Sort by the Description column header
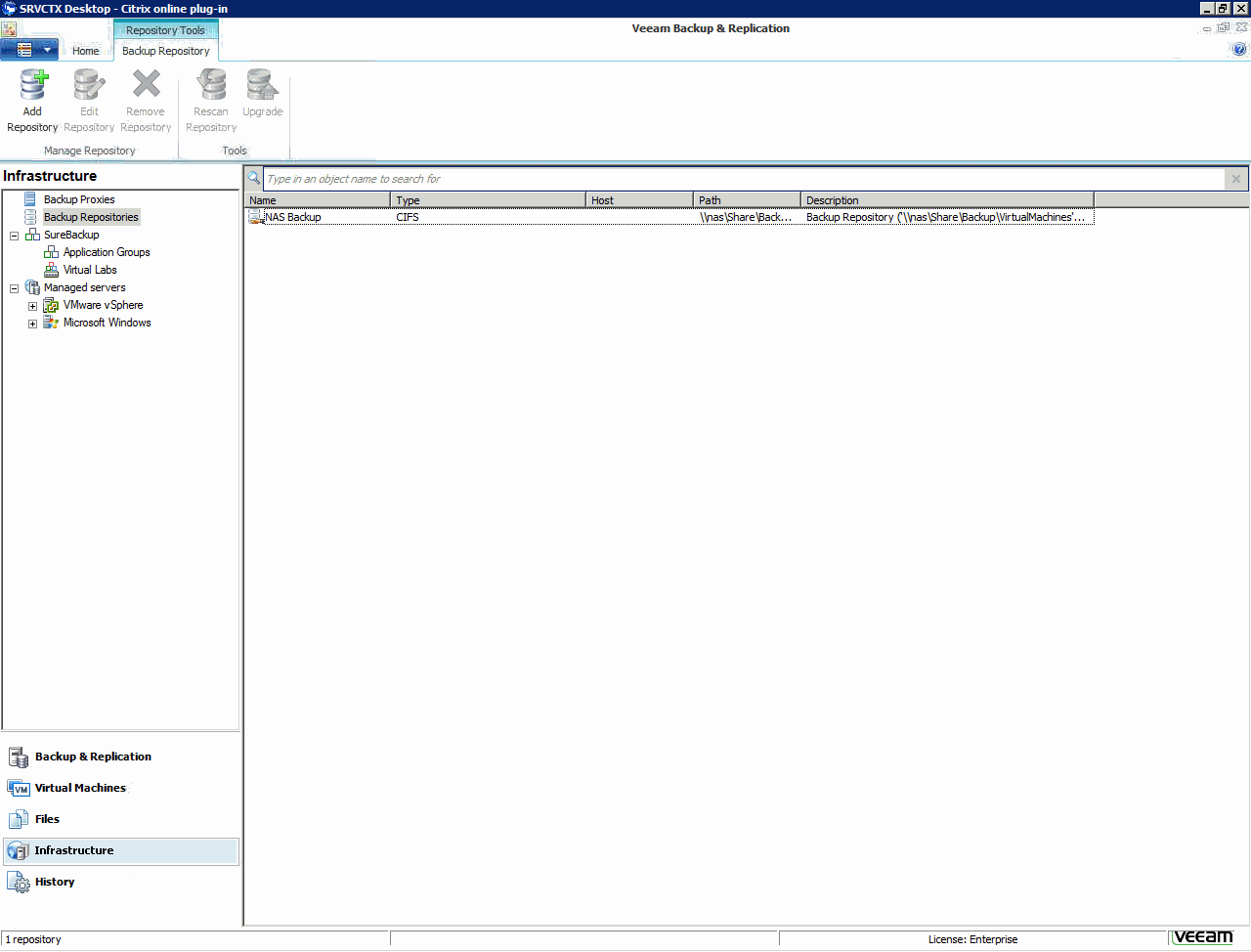This screenshot has height=952, width=1251. click(948, 200)
